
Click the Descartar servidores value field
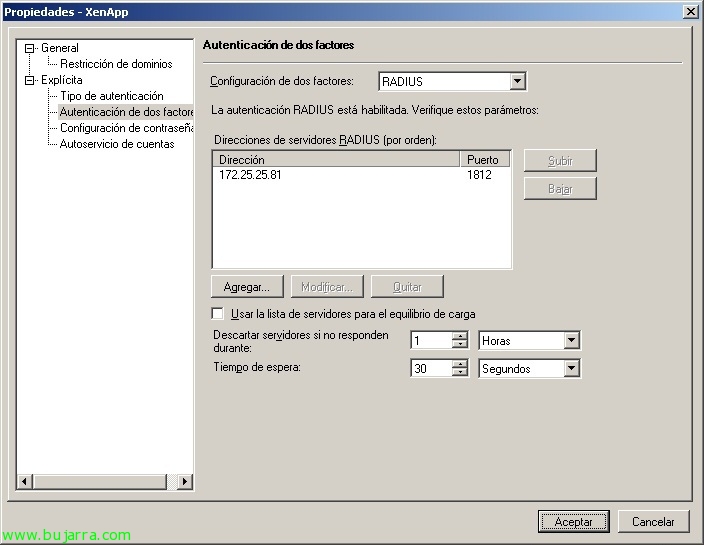point(431,341)
